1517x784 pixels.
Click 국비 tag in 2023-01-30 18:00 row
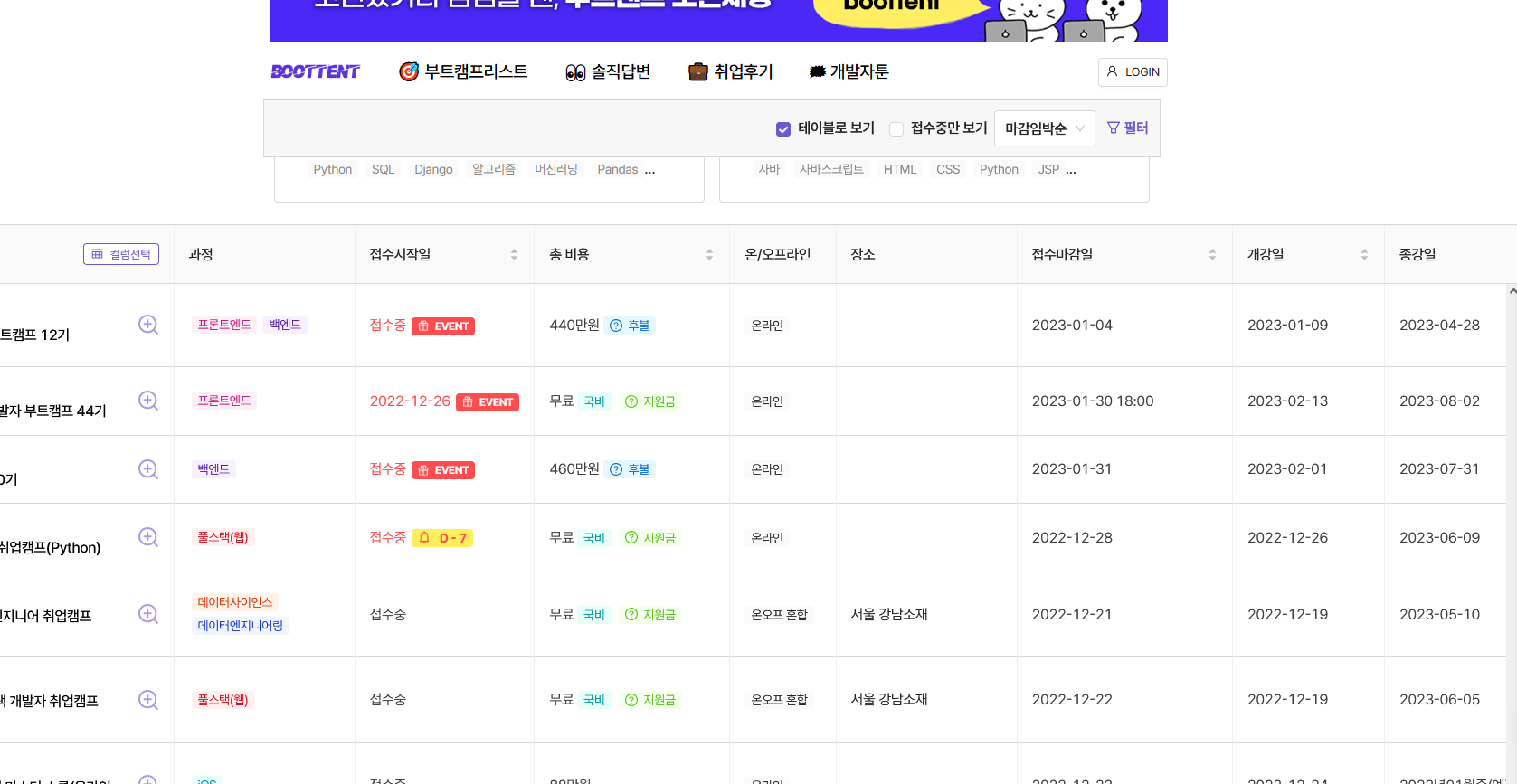click(x=594, y=401)
